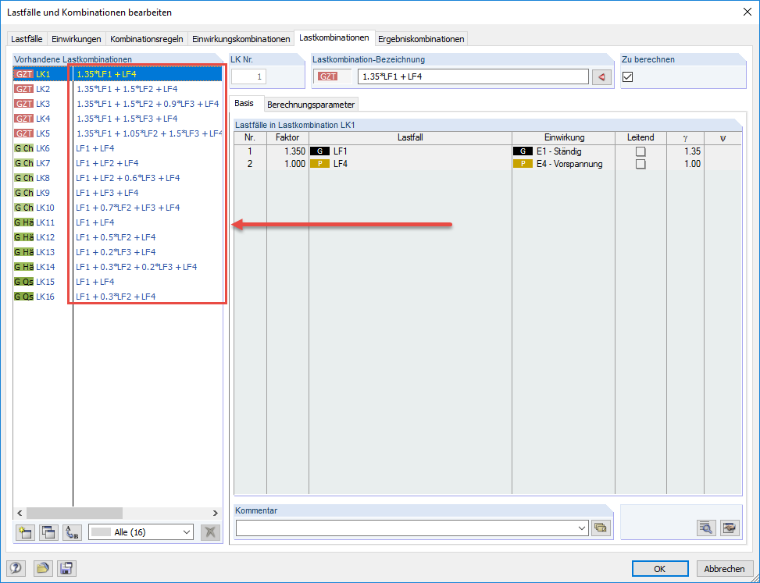Select load combination LK1
Image resolution: width=760 pixels, height=583 pixels.
(118, 74)
